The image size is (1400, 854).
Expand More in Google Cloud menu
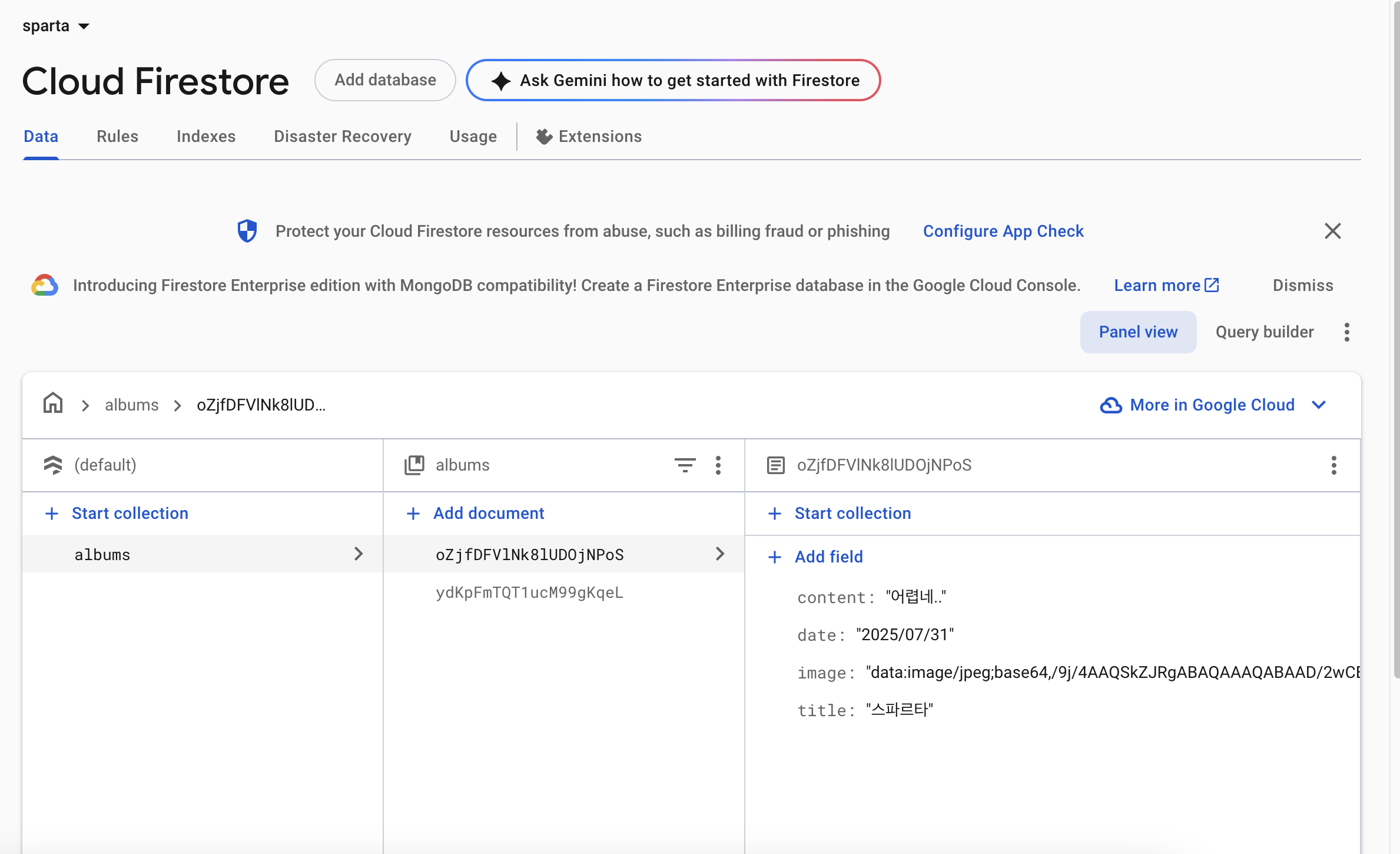(1213, 405)
